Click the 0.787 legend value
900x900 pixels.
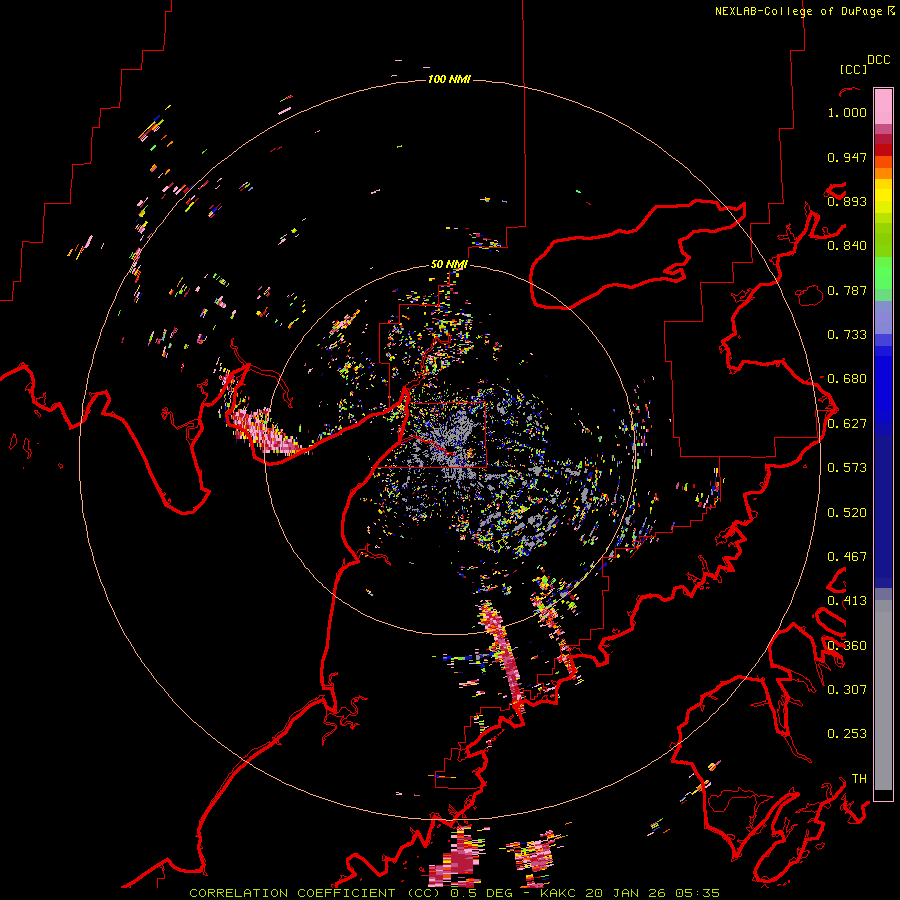(847, 290)
